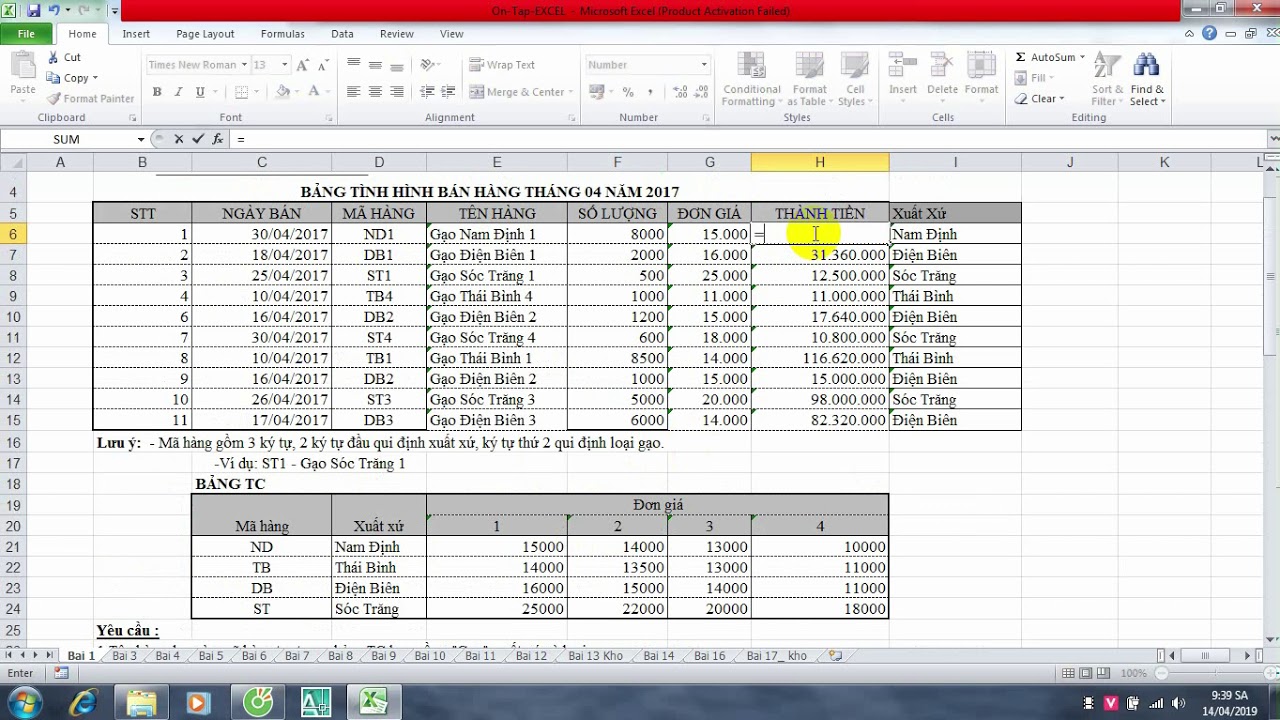Screen dimensions: 1280x720
Task: Click the Font Color A icon
Action: [314, 92]
